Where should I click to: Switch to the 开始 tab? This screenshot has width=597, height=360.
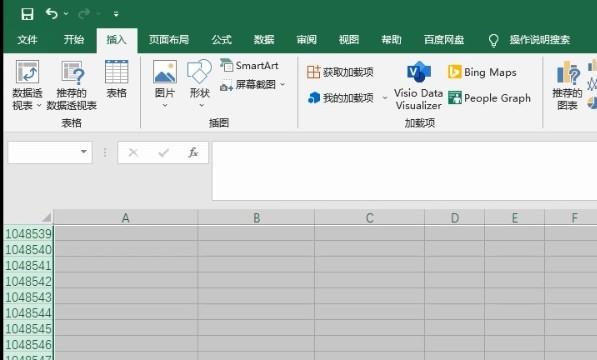73,40
